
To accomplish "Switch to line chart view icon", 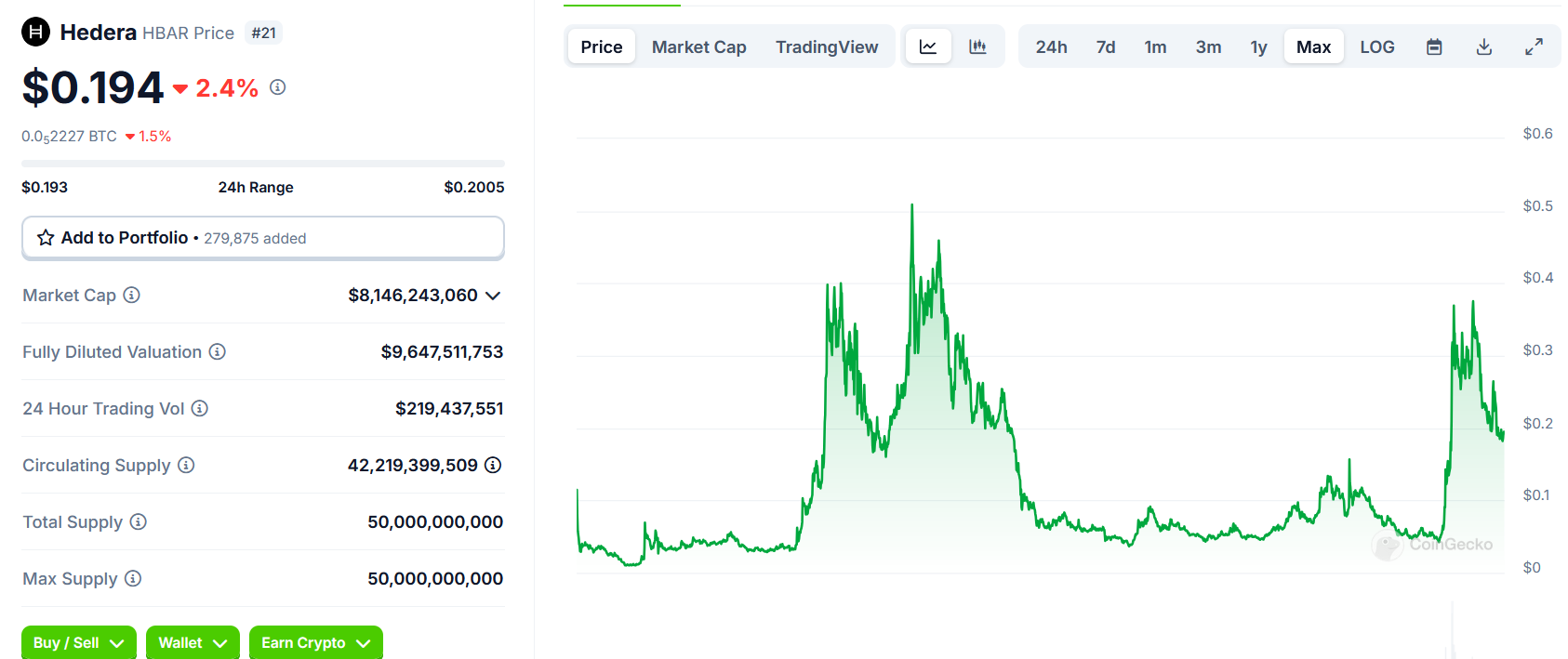I will pyautogui.click(x=928, y=46).
